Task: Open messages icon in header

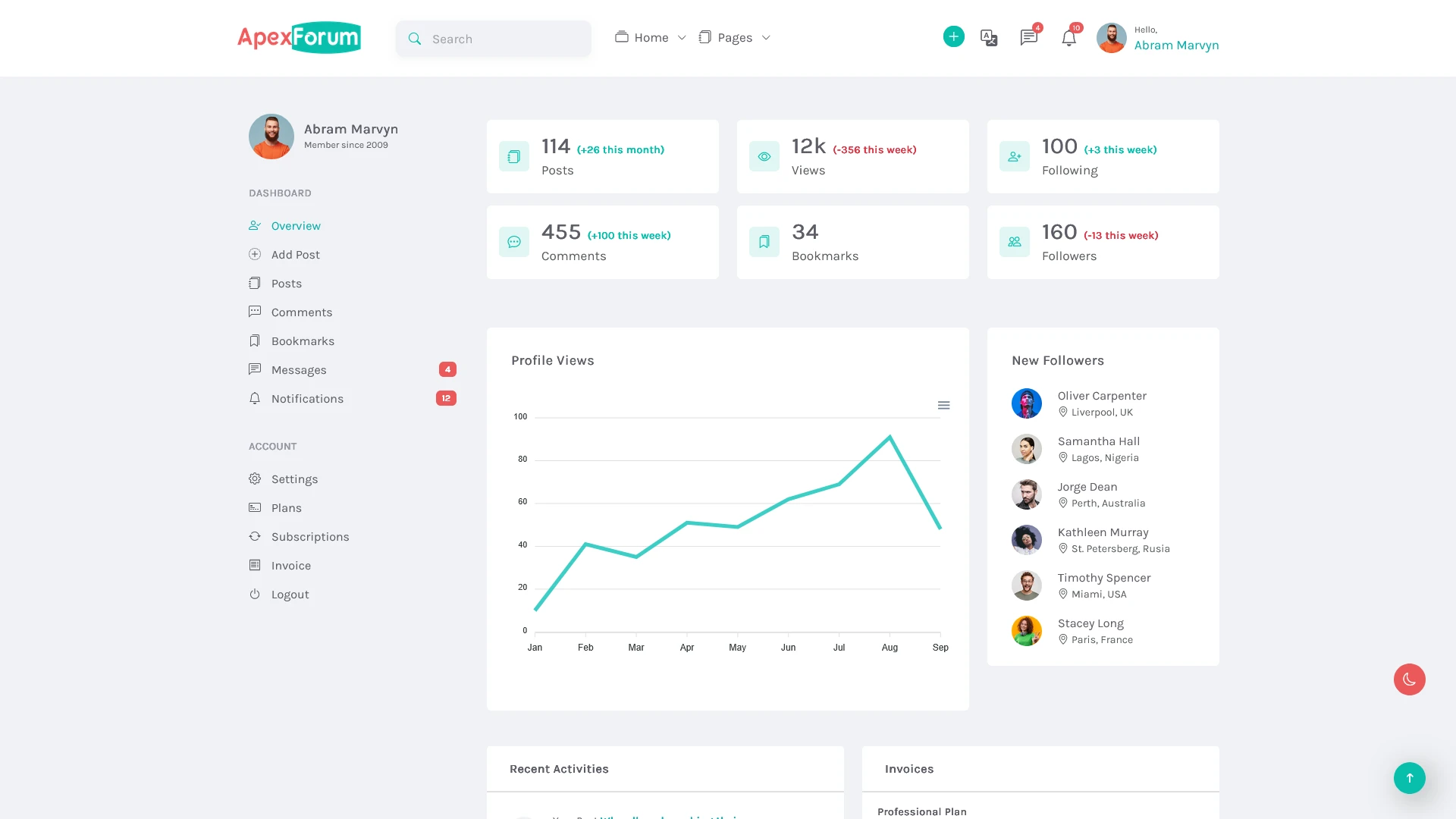Action: pos(1028,38)
